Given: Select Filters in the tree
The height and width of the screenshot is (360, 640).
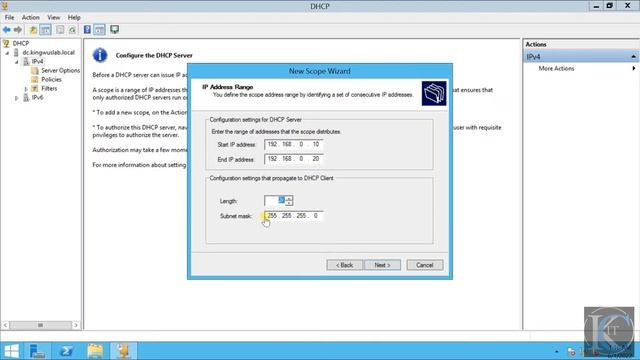Looking at the screenshot, I should (49, 89).
